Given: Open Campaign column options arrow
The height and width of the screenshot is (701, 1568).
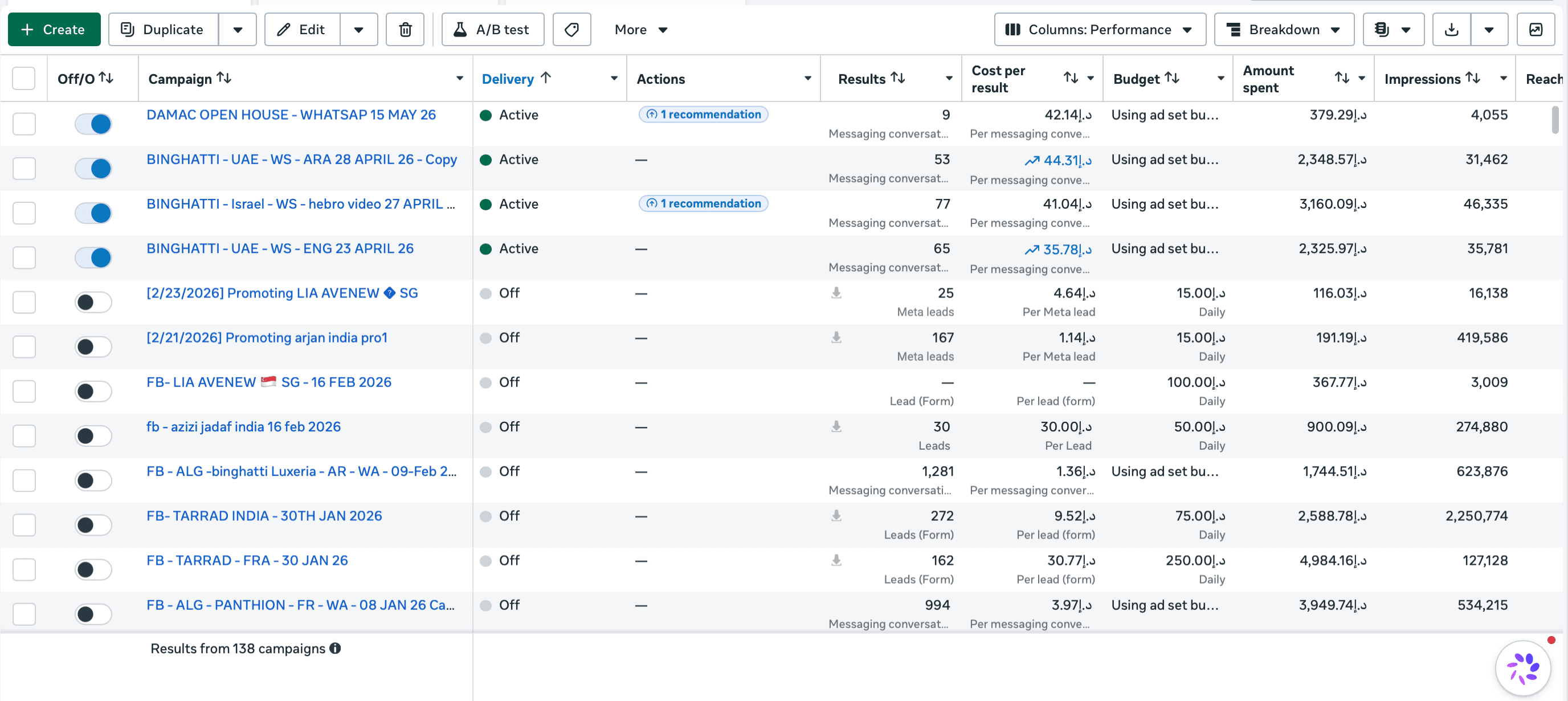Looking at the screenshot, I should click(460, 78).
